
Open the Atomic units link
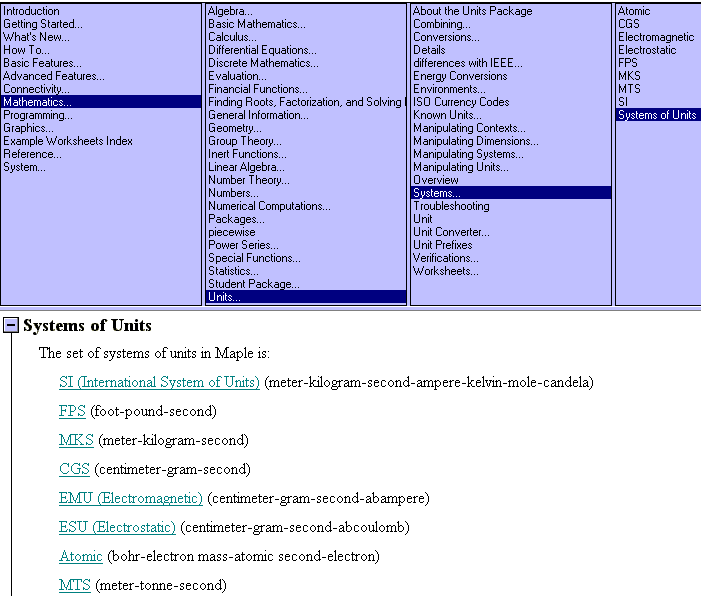(80, 556)
